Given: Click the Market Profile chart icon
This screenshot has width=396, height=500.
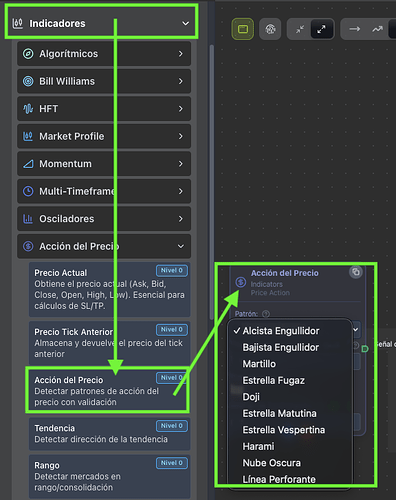Looking at the screenshot, I should click(28, 136).
